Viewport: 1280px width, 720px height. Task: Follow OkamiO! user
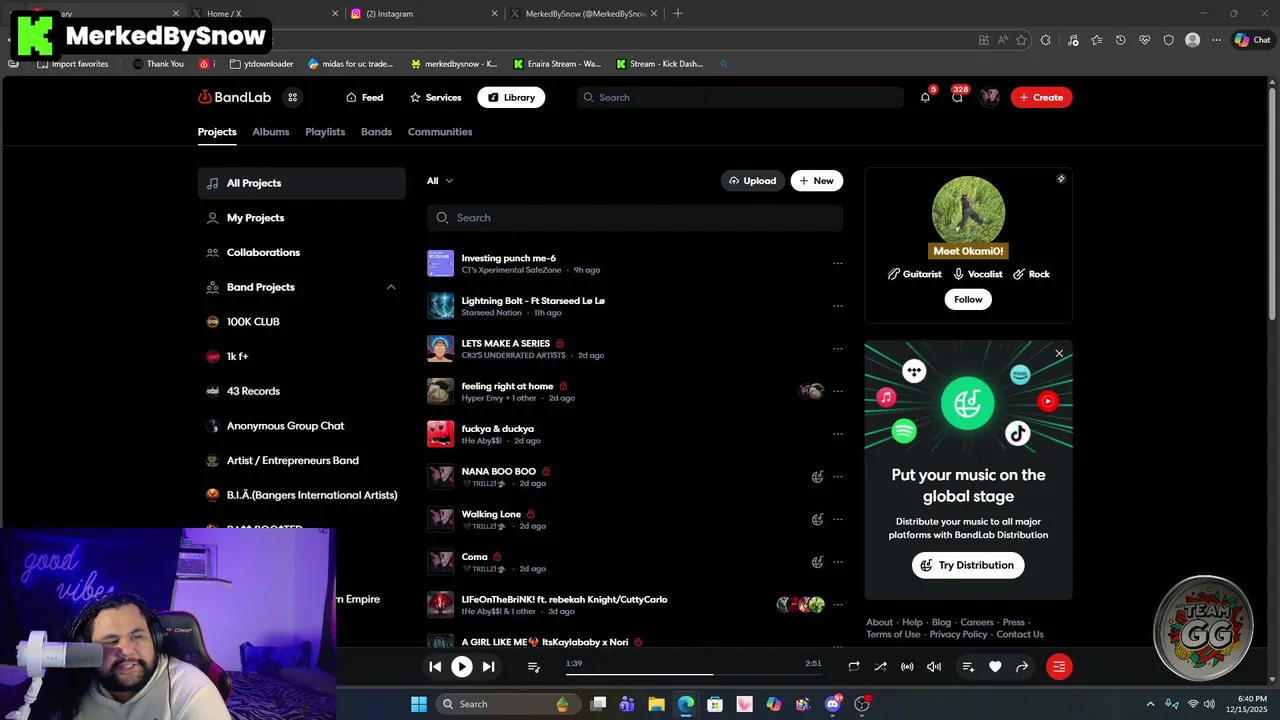[968, 299]
